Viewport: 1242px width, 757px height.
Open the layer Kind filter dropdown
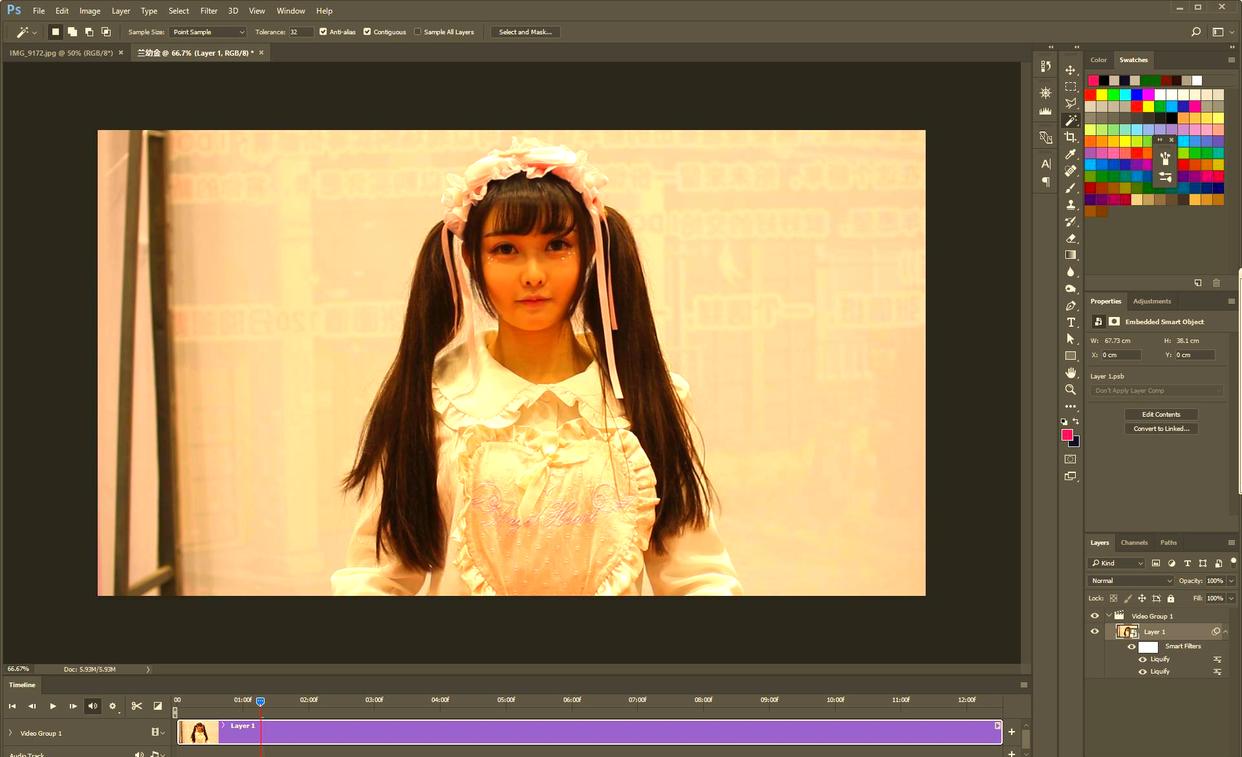click(1117, 563)
